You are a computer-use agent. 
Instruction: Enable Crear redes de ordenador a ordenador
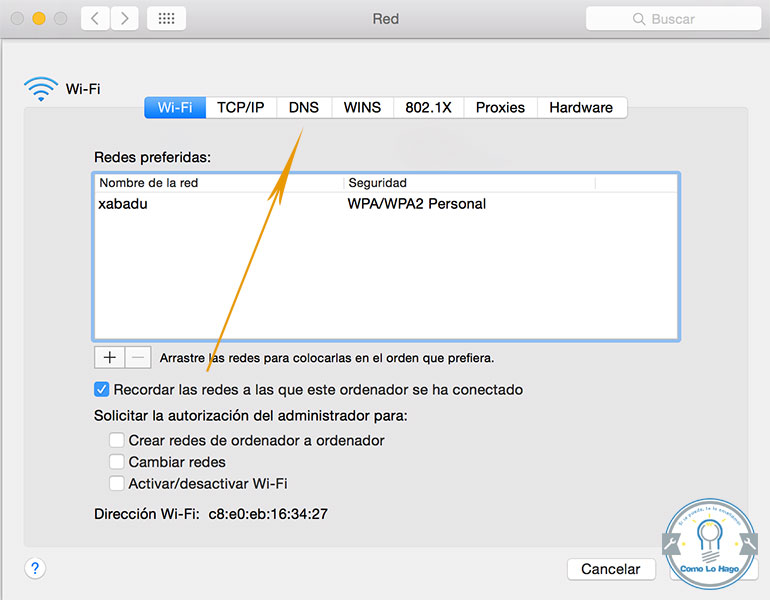click(117, 440)
